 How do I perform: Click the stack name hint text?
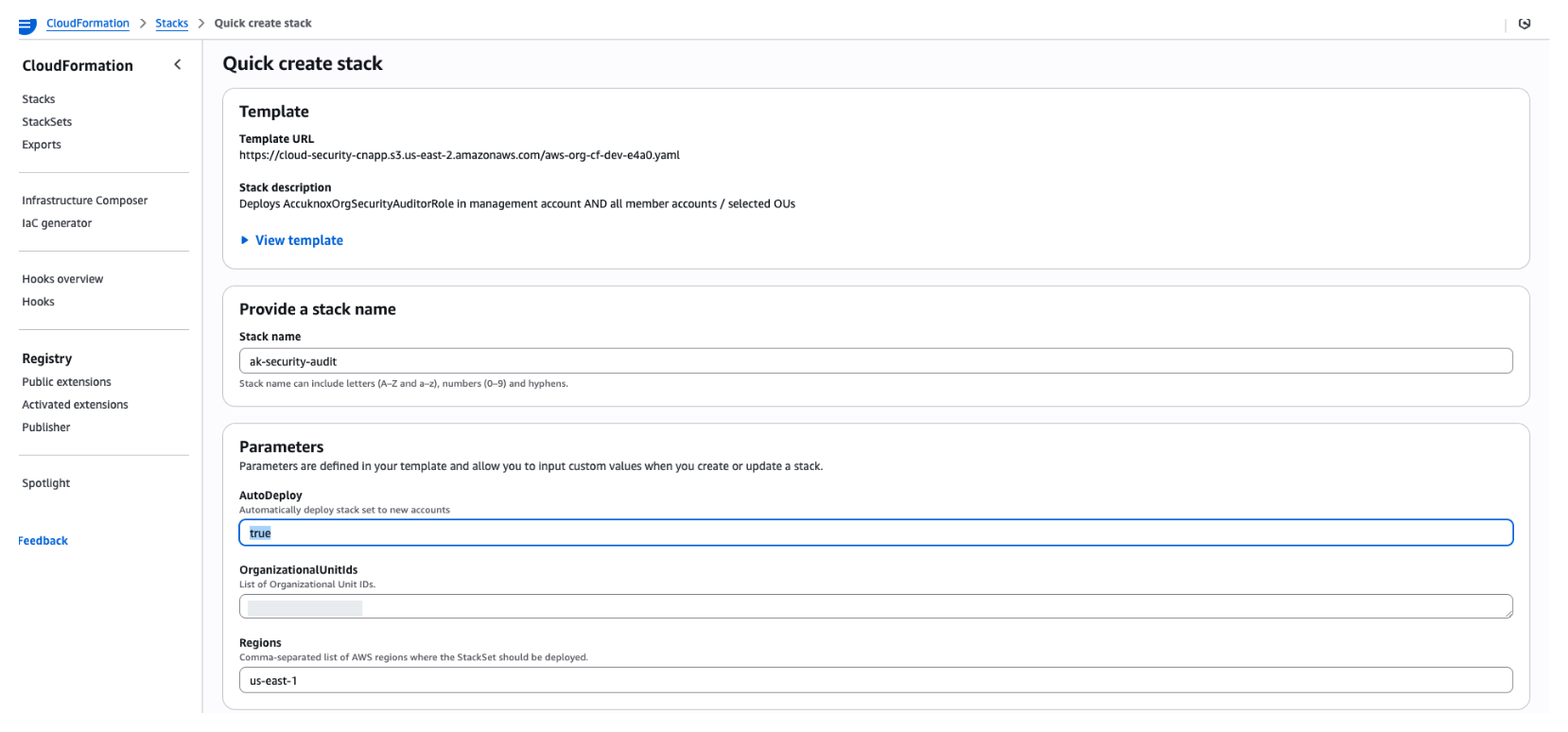pyautogui.click(x=404, y=384)
